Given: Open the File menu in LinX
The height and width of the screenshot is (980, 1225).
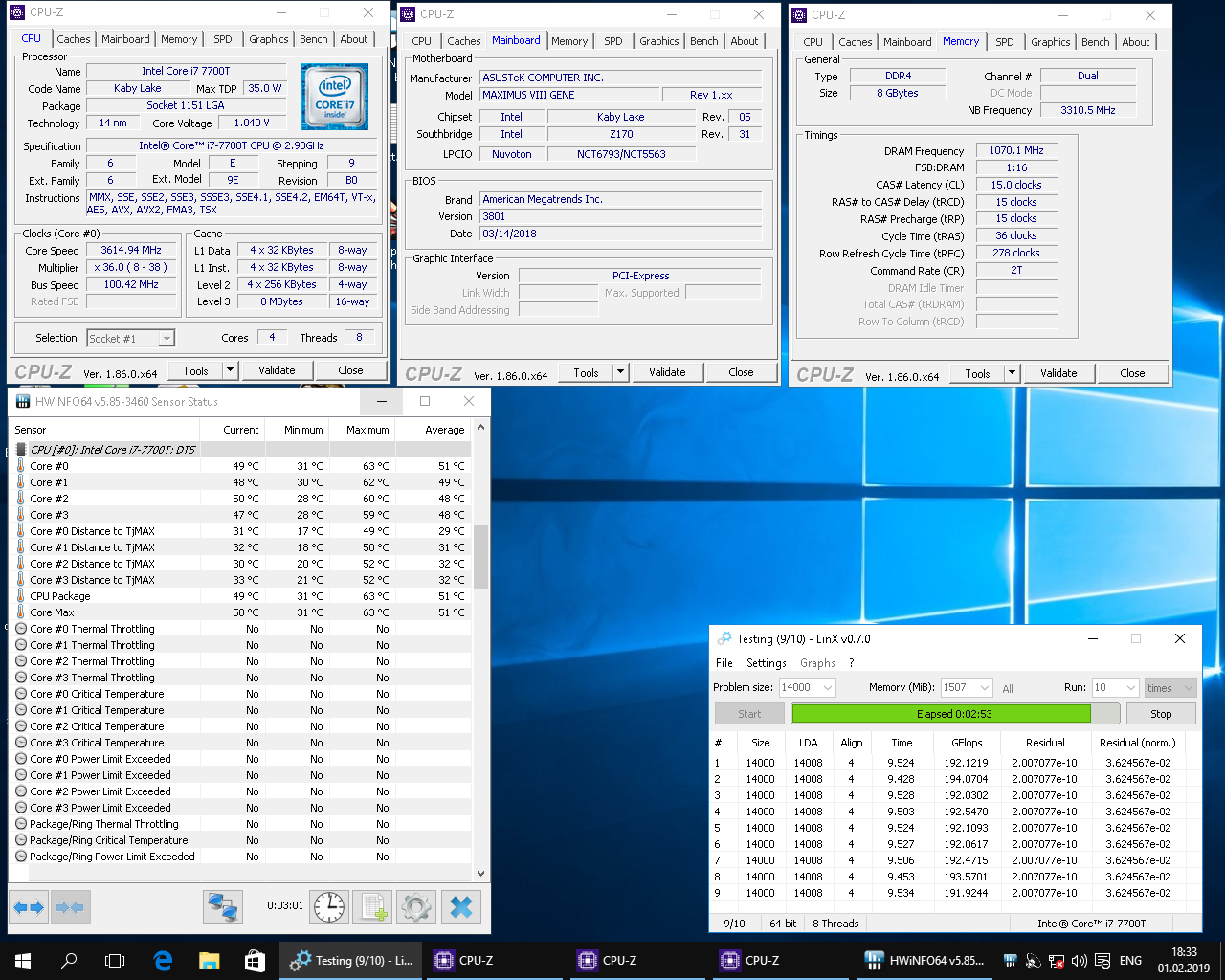Looking at the screenshot, I should [x=724, y=663].
